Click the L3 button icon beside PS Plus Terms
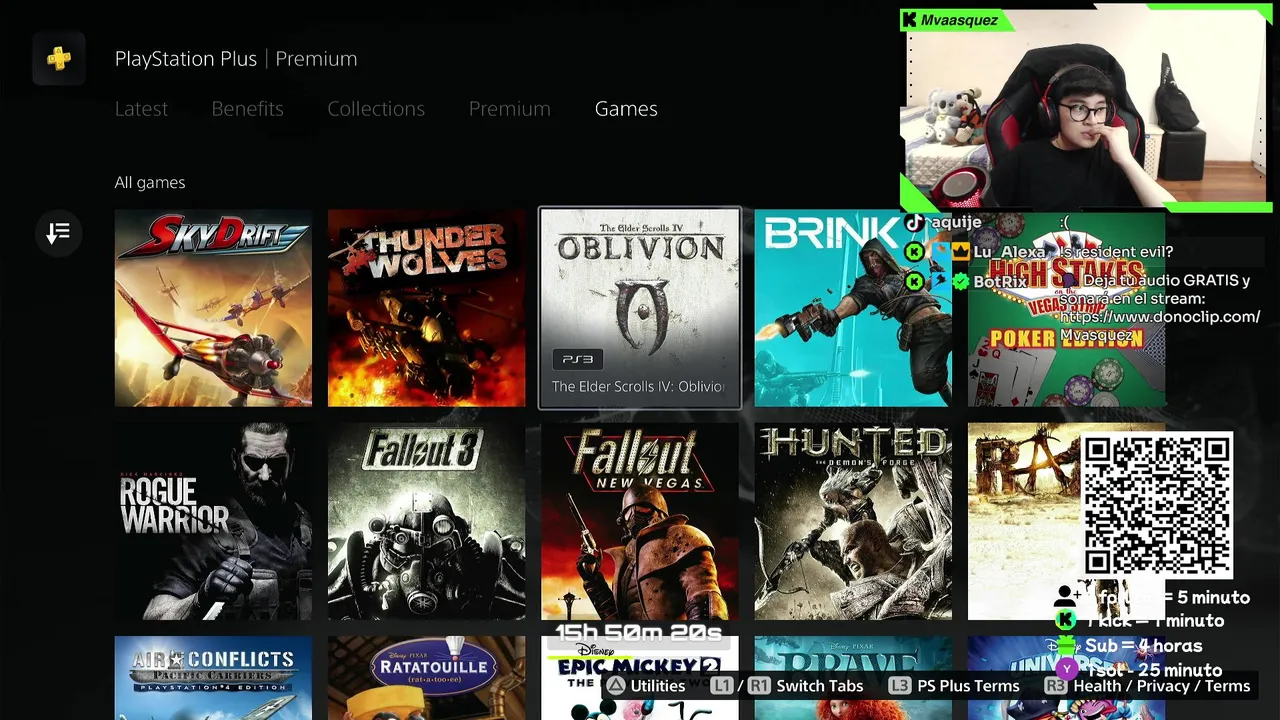Viewport: 1280px width, 720px height. click(899, 686)
